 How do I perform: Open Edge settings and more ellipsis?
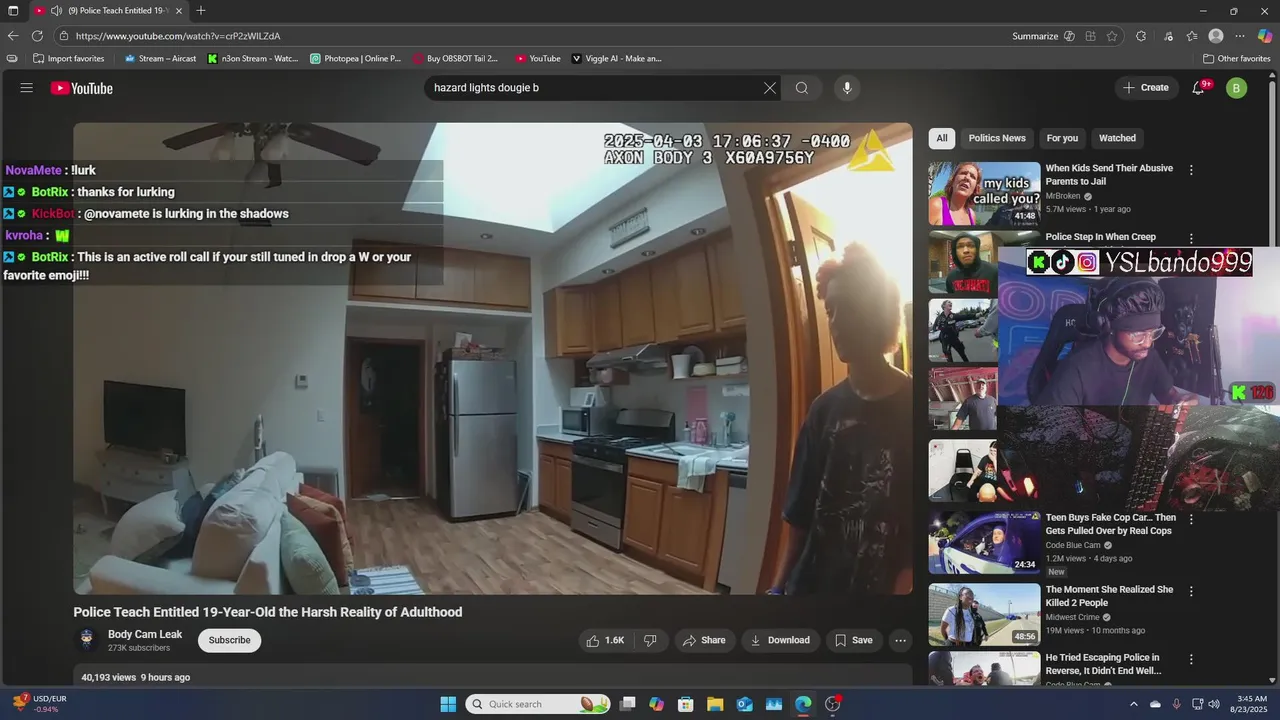point(1240,36)
